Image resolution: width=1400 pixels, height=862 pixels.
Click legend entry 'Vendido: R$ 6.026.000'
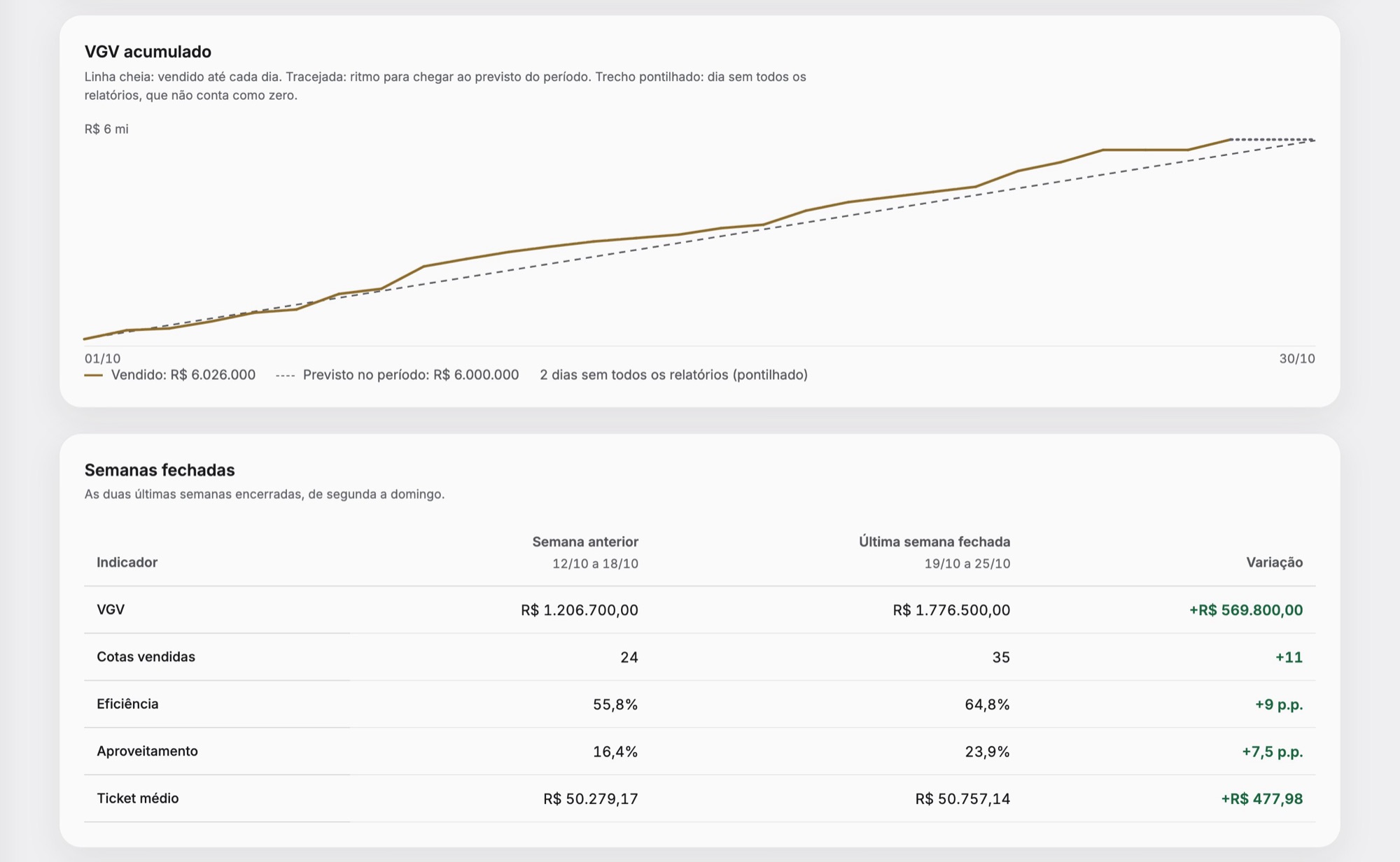(x=170, y=375)
